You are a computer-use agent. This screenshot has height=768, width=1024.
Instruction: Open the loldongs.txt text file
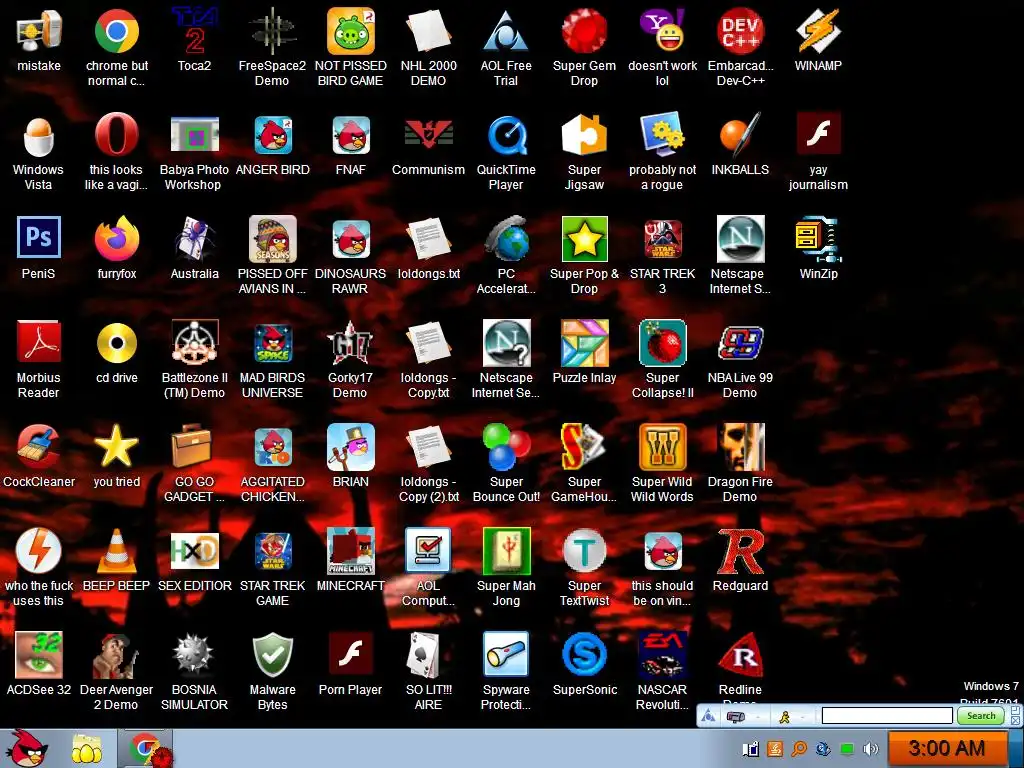click(428, 239)
